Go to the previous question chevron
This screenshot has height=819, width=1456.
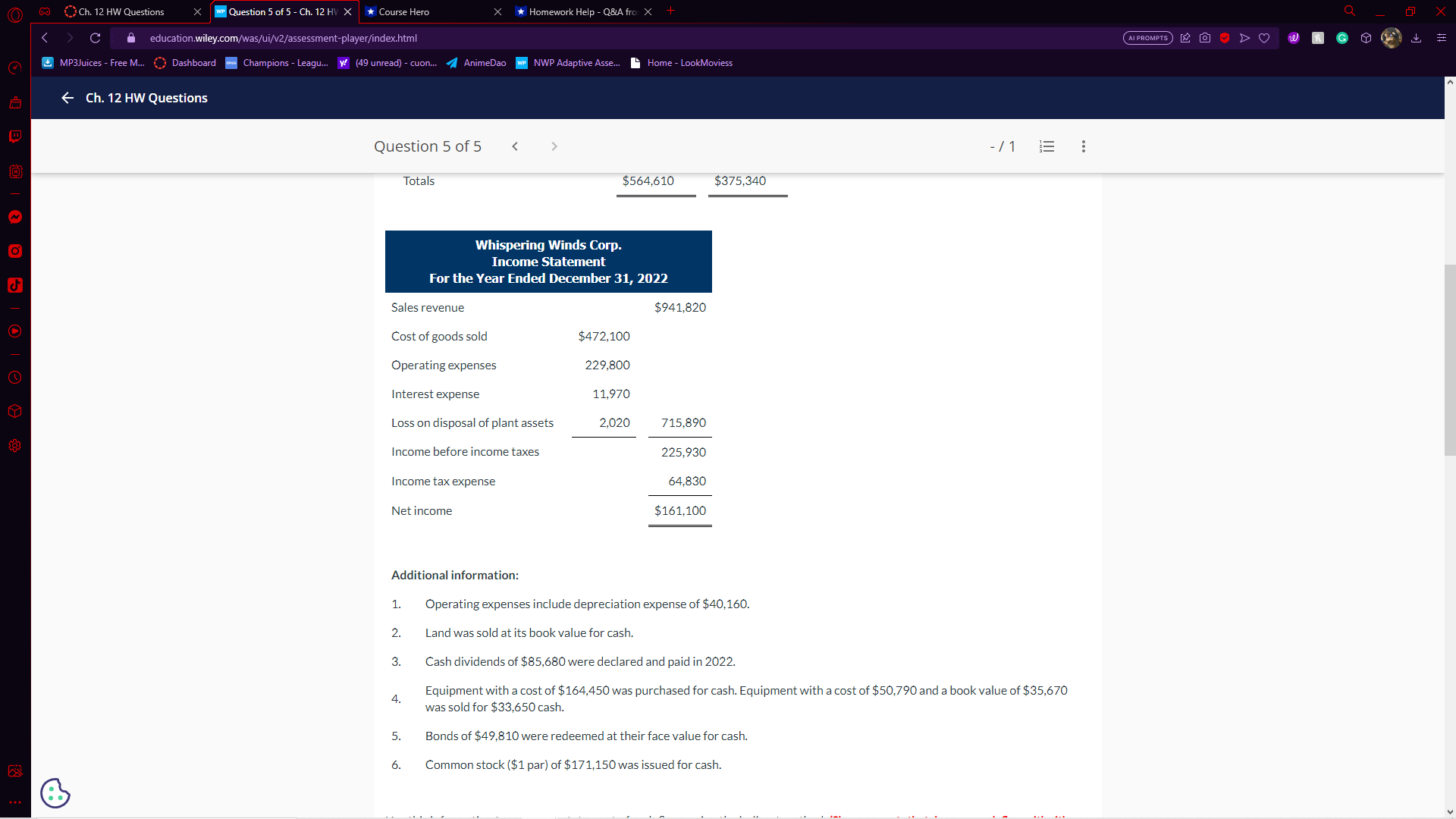(515, 146)
